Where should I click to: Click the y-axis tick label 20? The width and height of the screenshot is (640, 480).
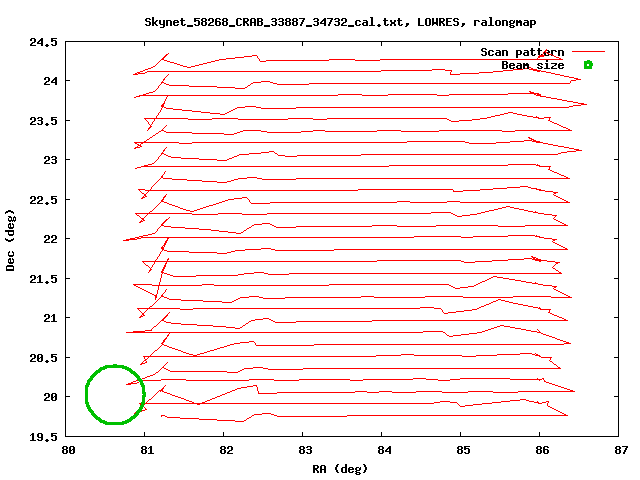click(x=51, y=397)
